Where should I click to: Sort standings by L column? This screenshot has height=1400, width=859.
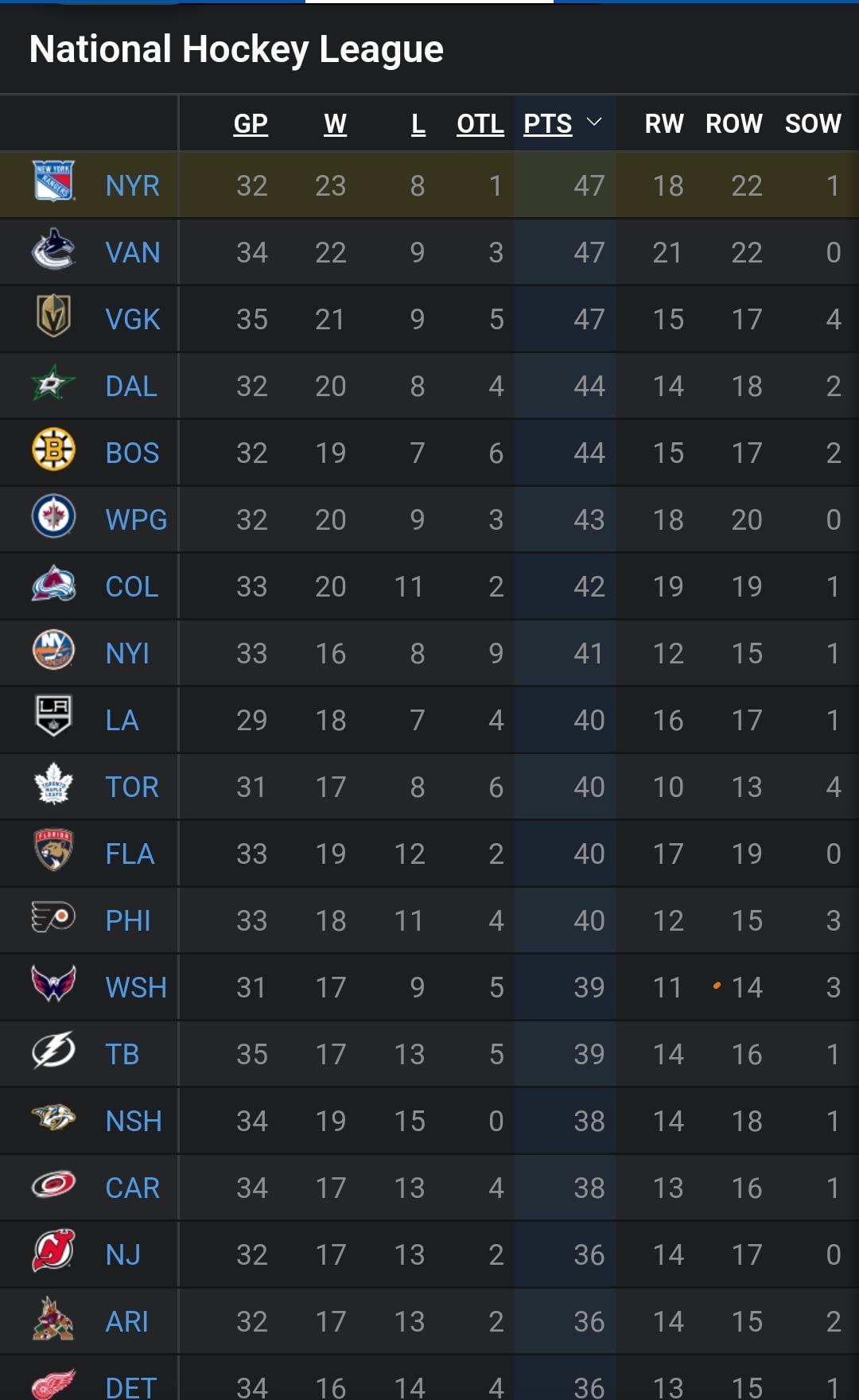418,124
